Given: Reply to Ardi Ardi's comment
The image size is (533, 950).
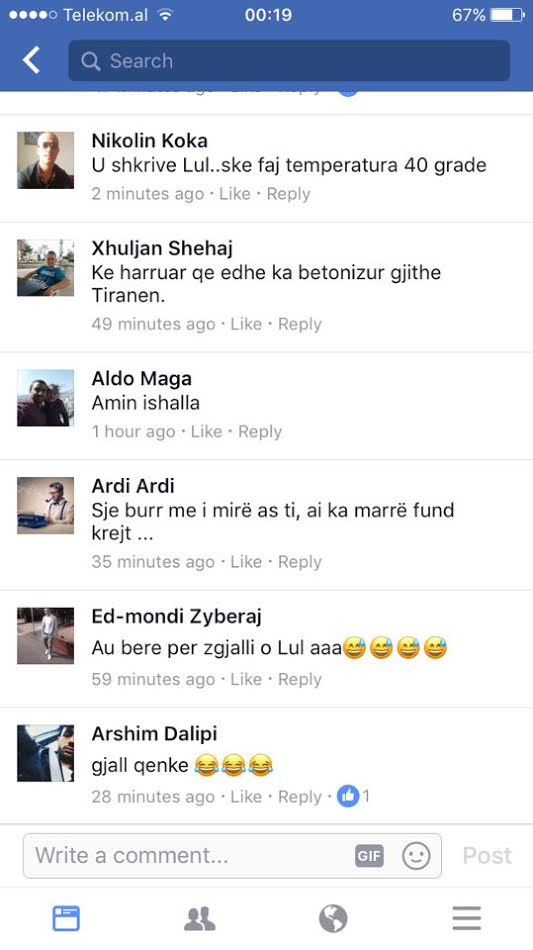Looking at the screenshot, I should [299, 562].
